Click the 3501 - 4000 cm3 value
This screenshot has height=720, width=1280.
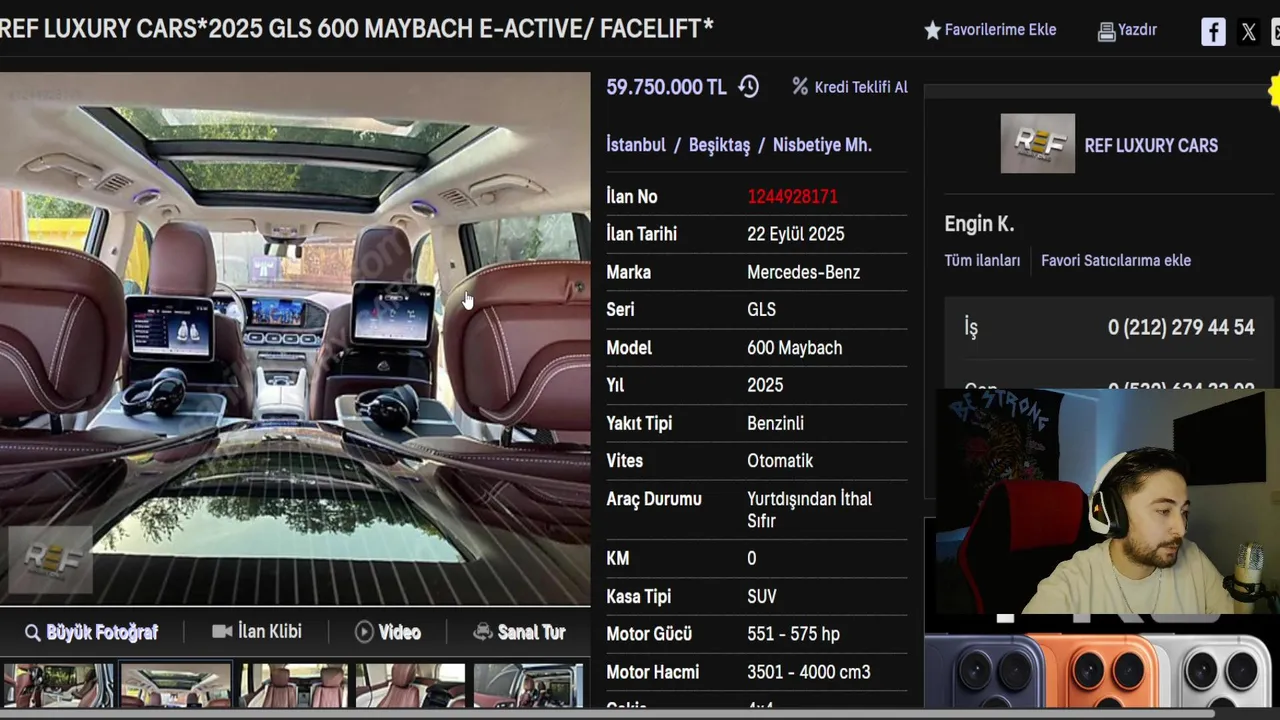click(808, 672)
